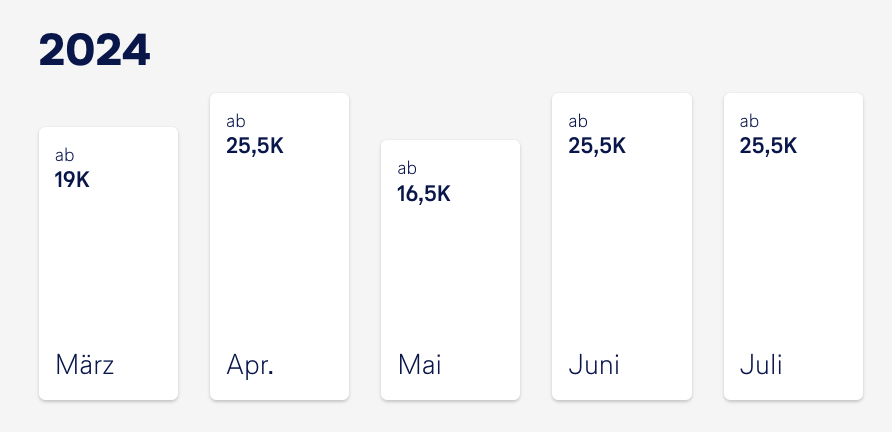Image resolution: width=892 pixels, height=432 pixels.
Task: Click the "Mai" month label
Action: point(420,365)
